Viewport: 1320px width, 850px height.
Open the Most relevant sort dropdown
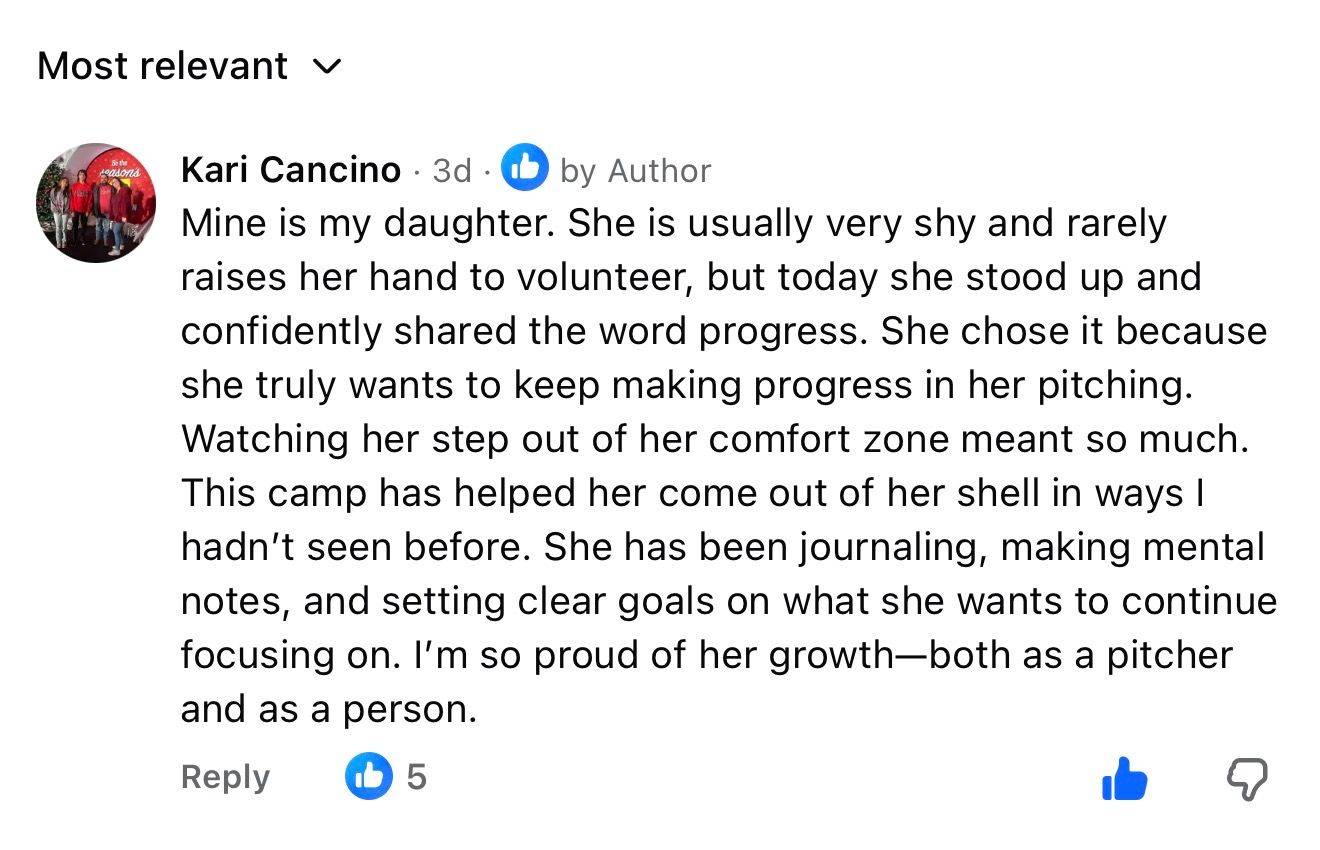[x=189, y=66]
